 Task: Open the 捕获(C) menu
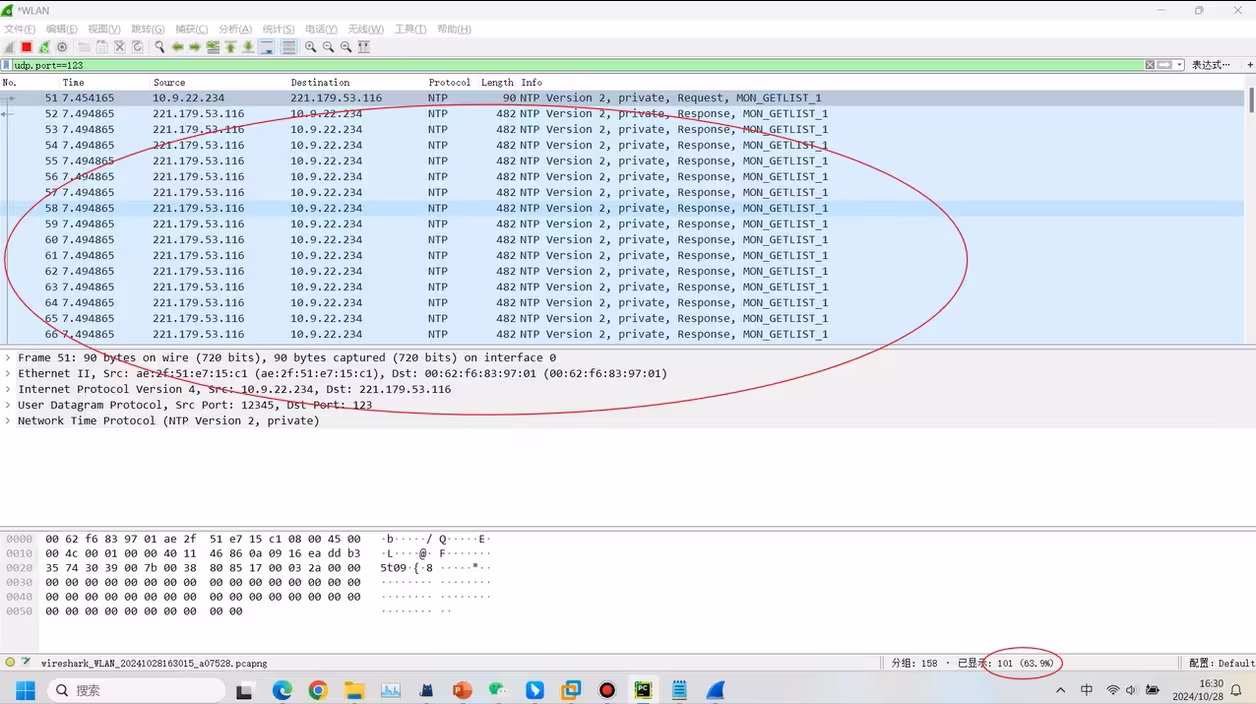coord(191,29)
